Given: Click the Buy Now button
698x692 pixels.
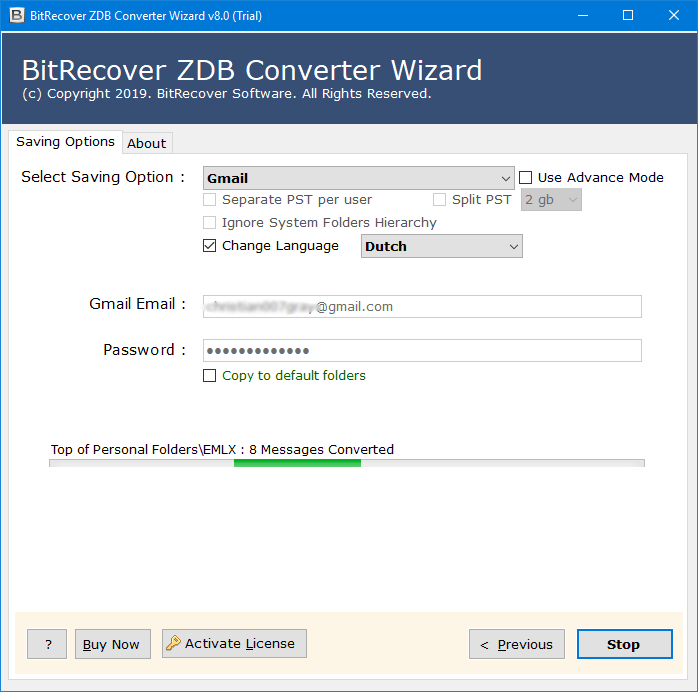Looking at the screenshot, I should point(113,643).
